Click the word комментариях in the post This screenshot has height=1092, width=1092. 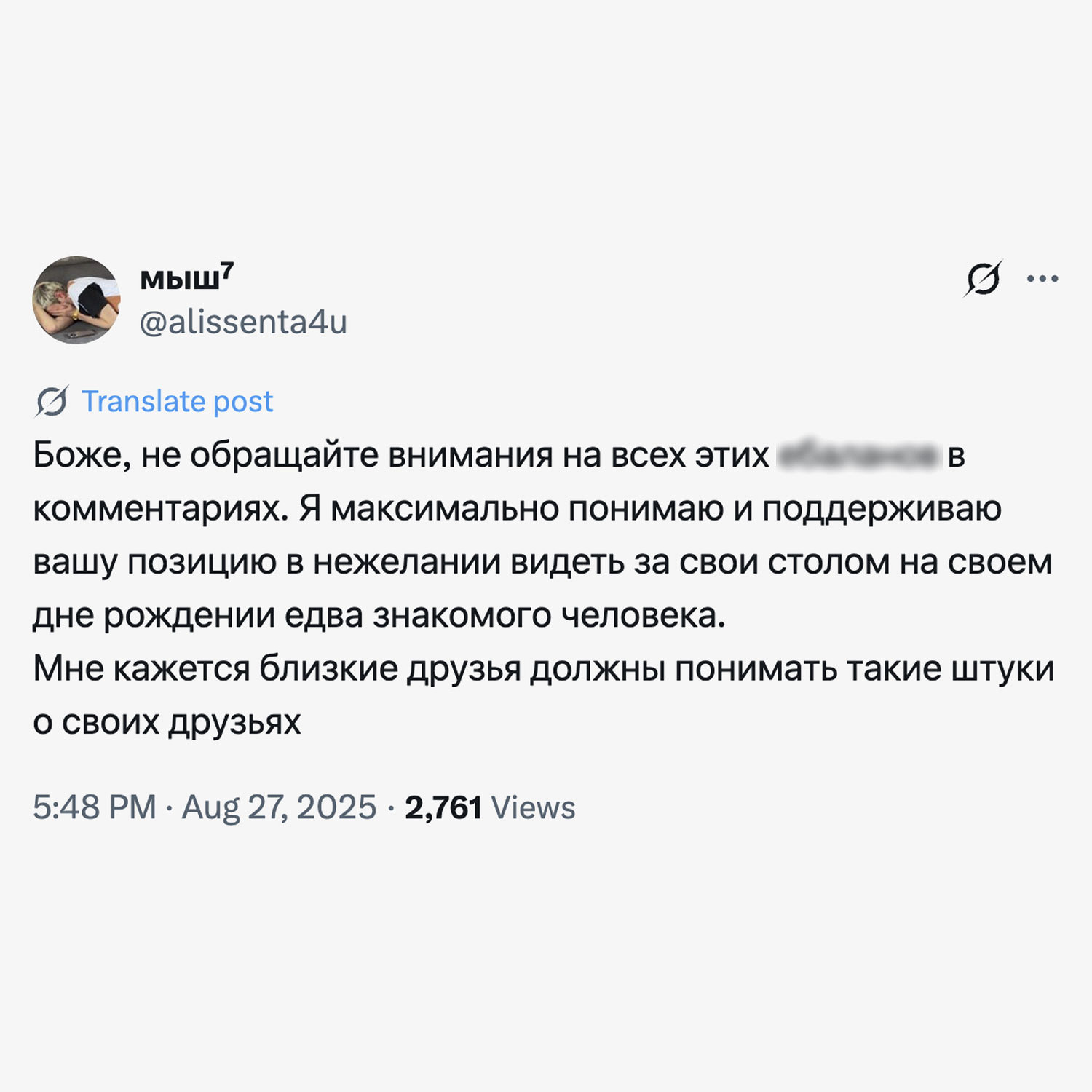[x=160, y=508]
